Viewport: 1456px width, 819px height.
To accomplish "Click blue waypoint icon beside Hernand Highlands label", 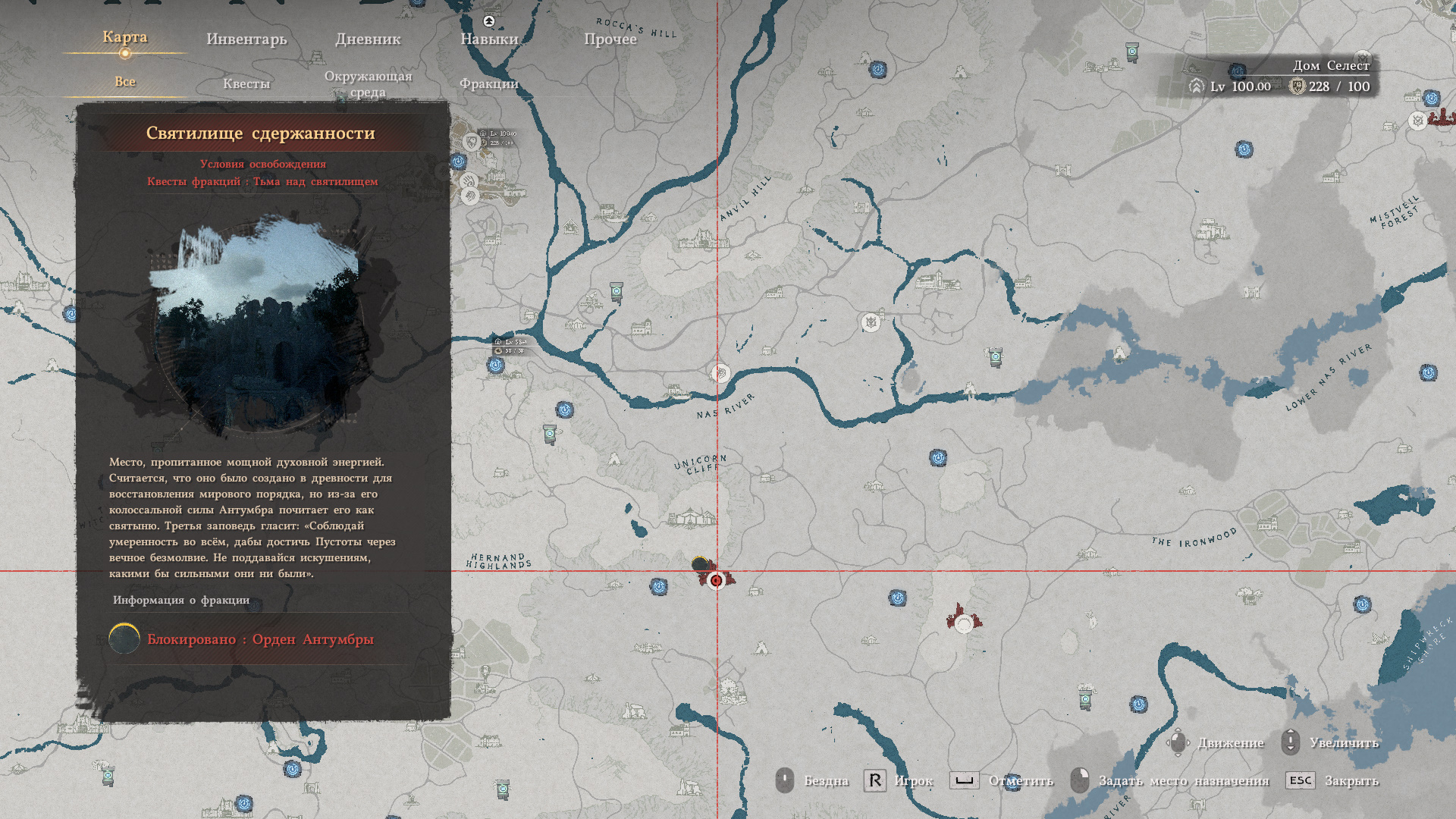I will 658,586.
